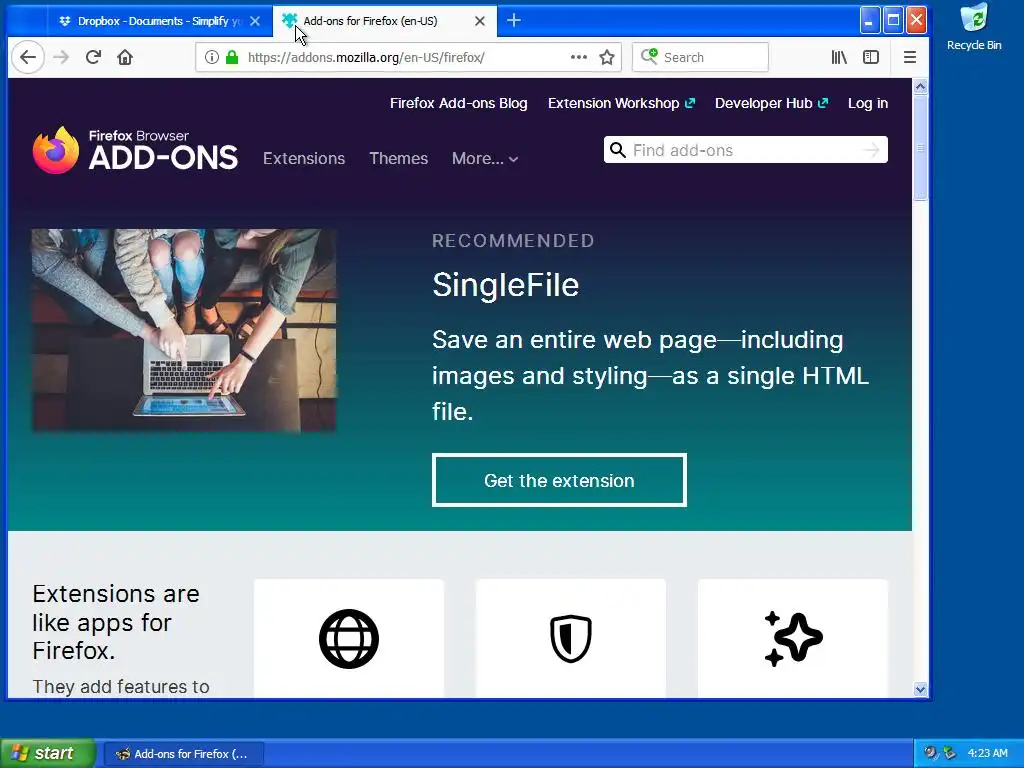Open the page actions three-dot menu
This screenshot has height=768, width=1024.
pyautogui.click(x=579, y=57)
